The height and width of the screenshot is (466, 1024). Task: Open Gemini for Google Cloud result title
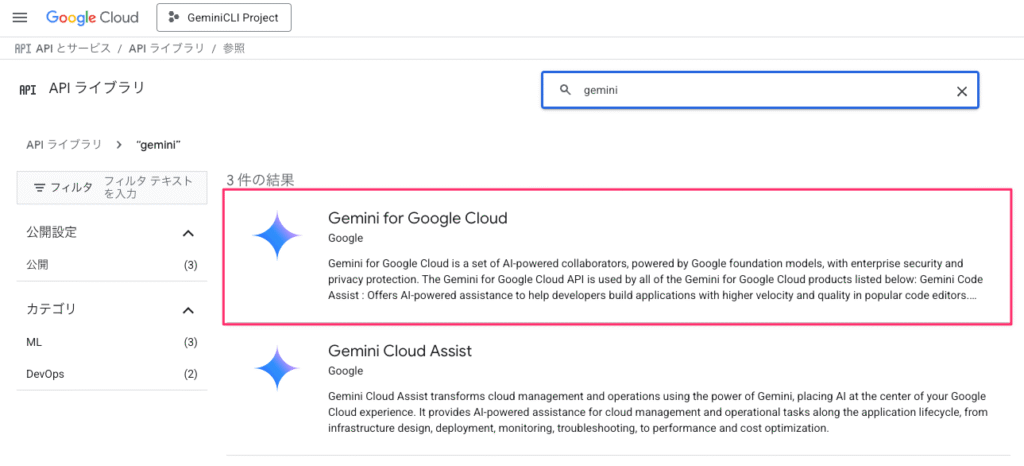(417, 218)
